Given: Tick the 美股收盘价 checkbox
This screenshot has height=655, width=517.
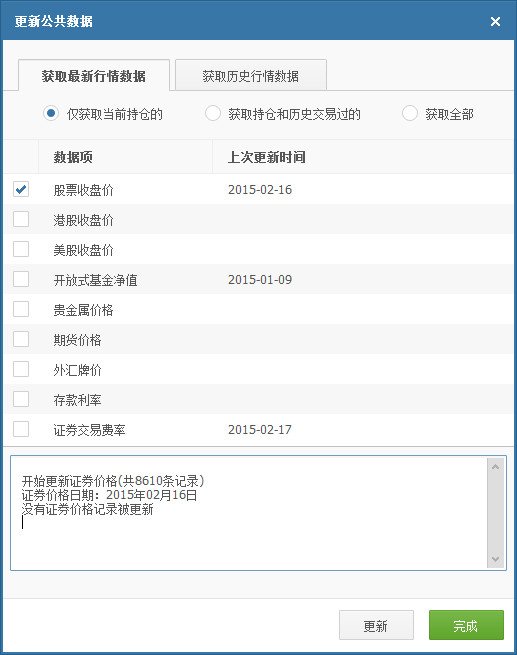Looking at the screenshot, I should pos(21,249).
